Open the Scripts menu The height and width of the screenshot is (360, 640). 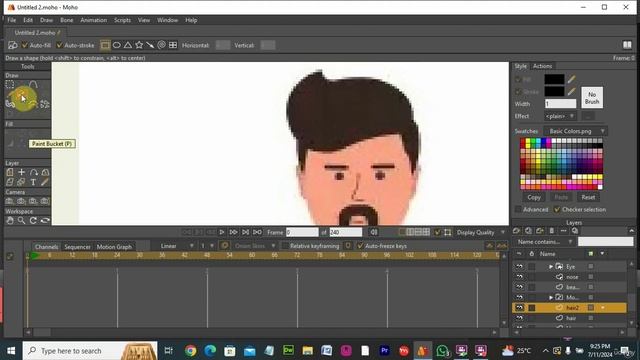[122, 20]
